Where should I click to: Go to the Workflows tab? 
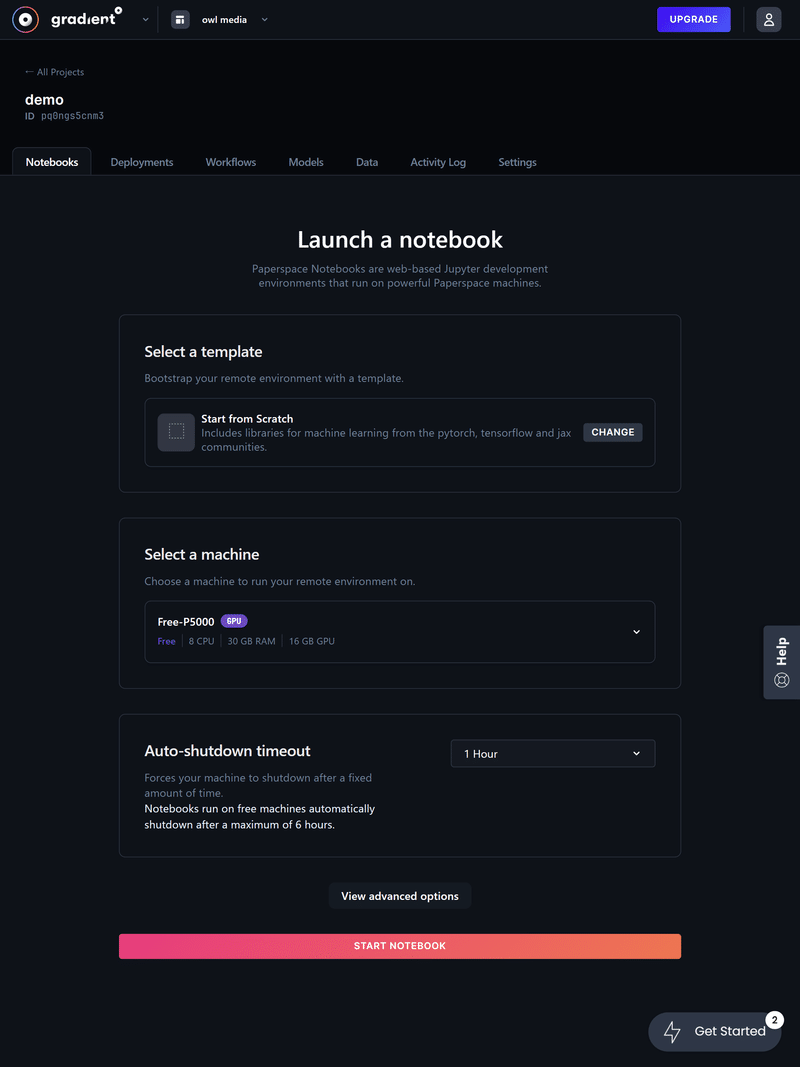tap(231, 162)
